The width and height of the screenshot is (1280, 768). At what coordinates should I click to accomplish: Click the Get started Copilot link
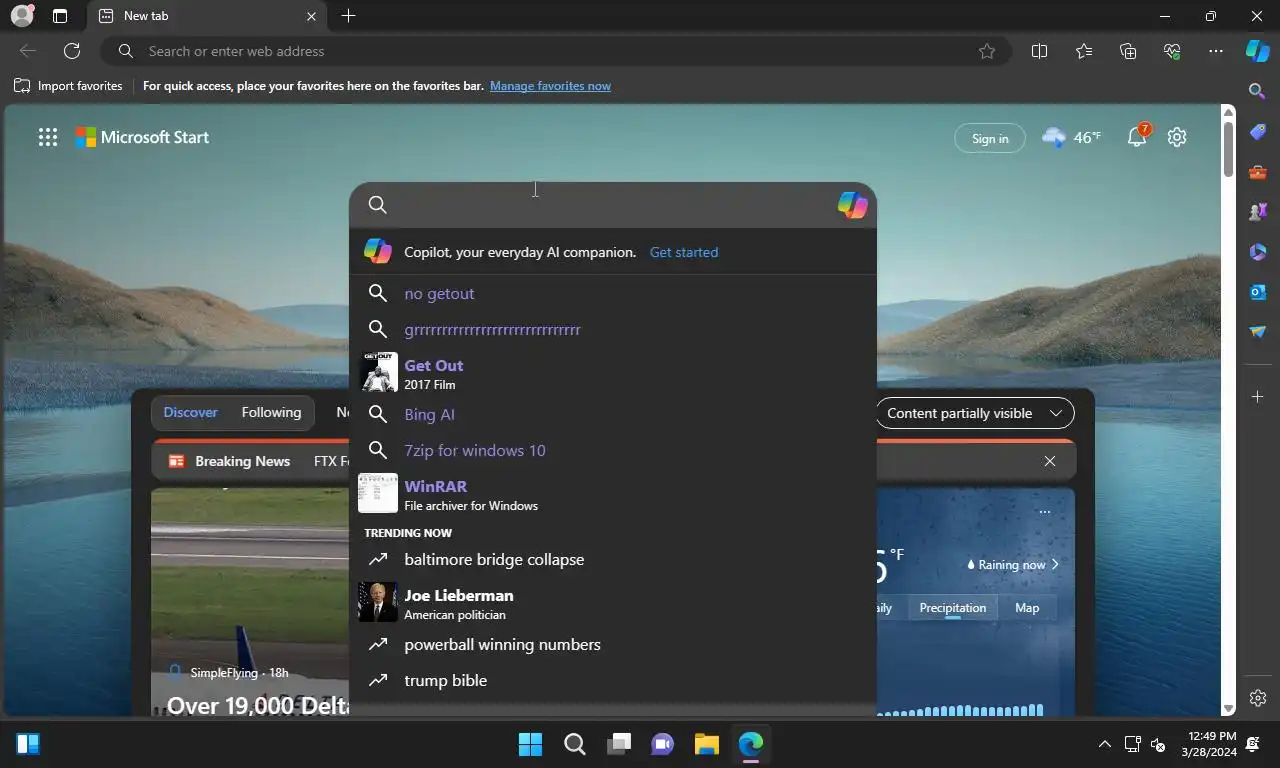(x=684, y=252)
